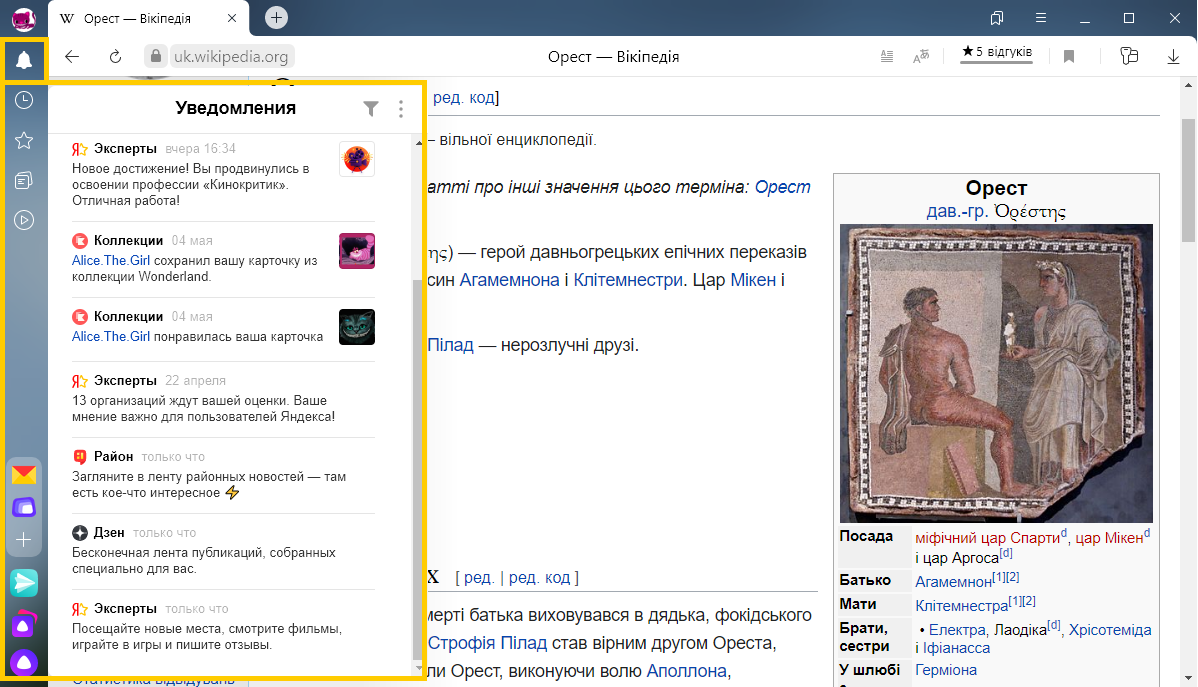
Task: Follow the Аполлона link
Action: click(x=686, y=670)
